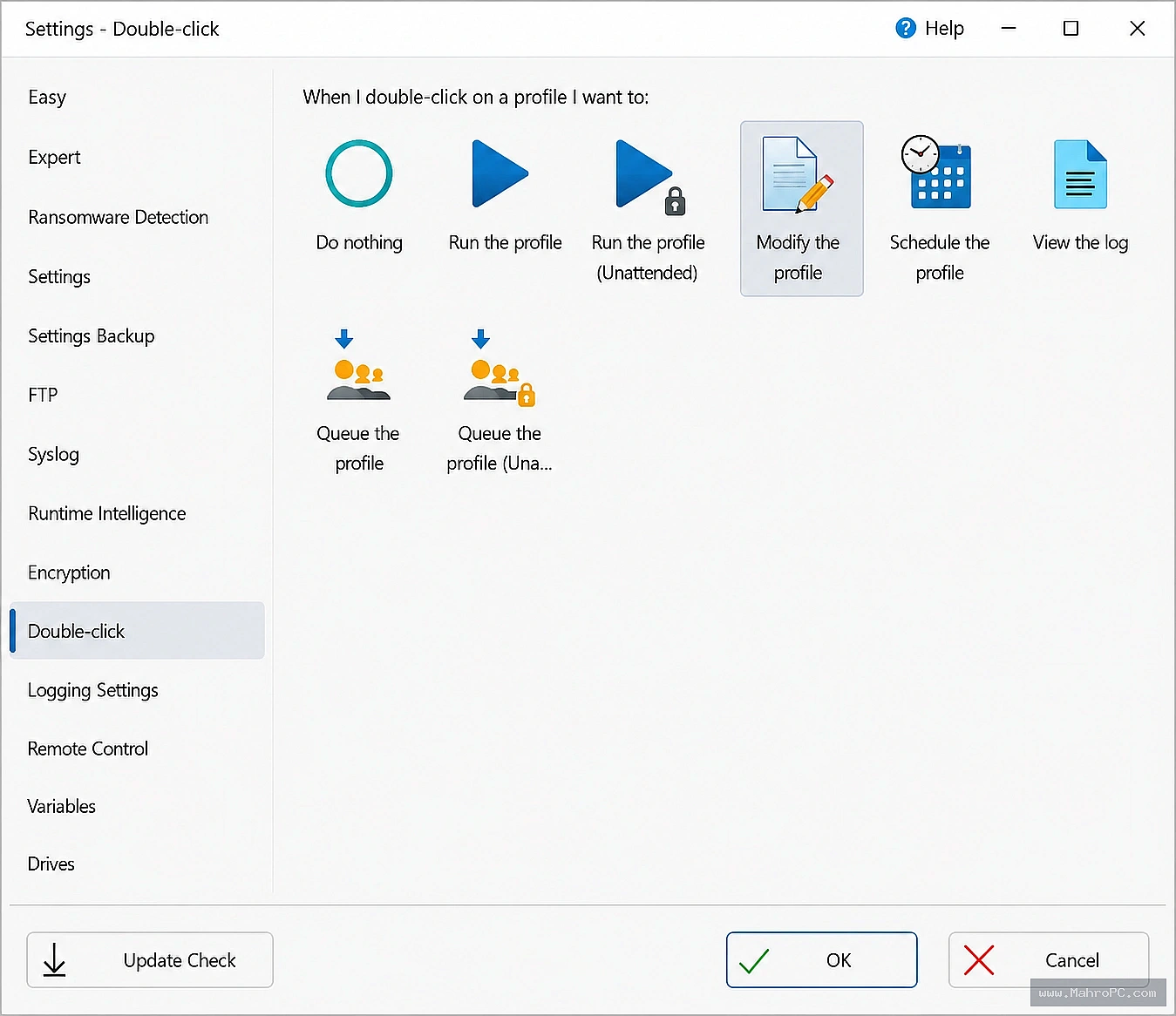Open the Settings Backup page

137,336
